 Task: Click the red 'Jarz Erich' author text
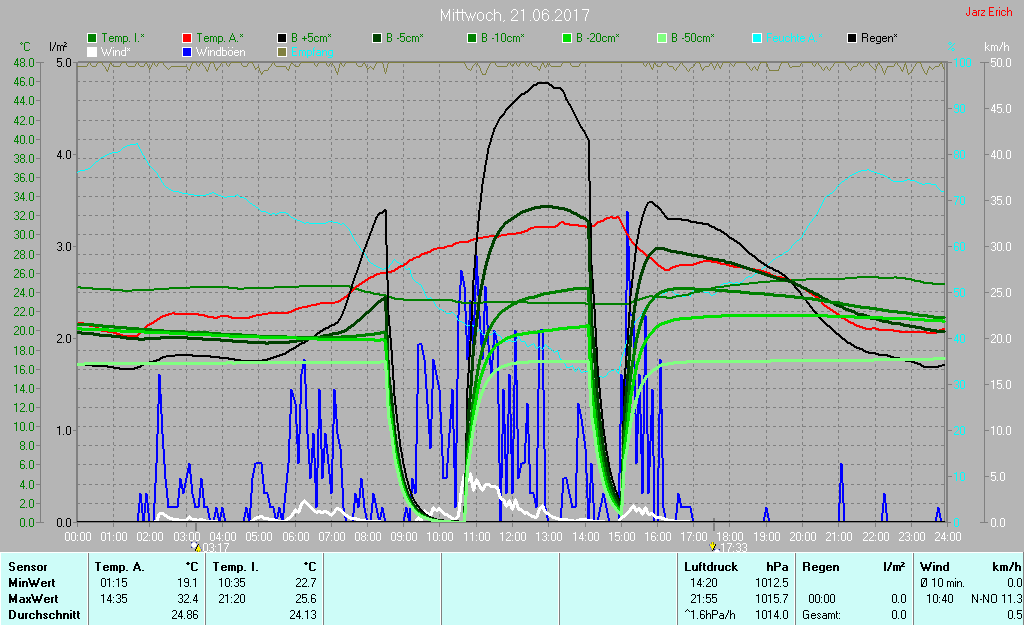pyautogui.click(x=989, y=12)
